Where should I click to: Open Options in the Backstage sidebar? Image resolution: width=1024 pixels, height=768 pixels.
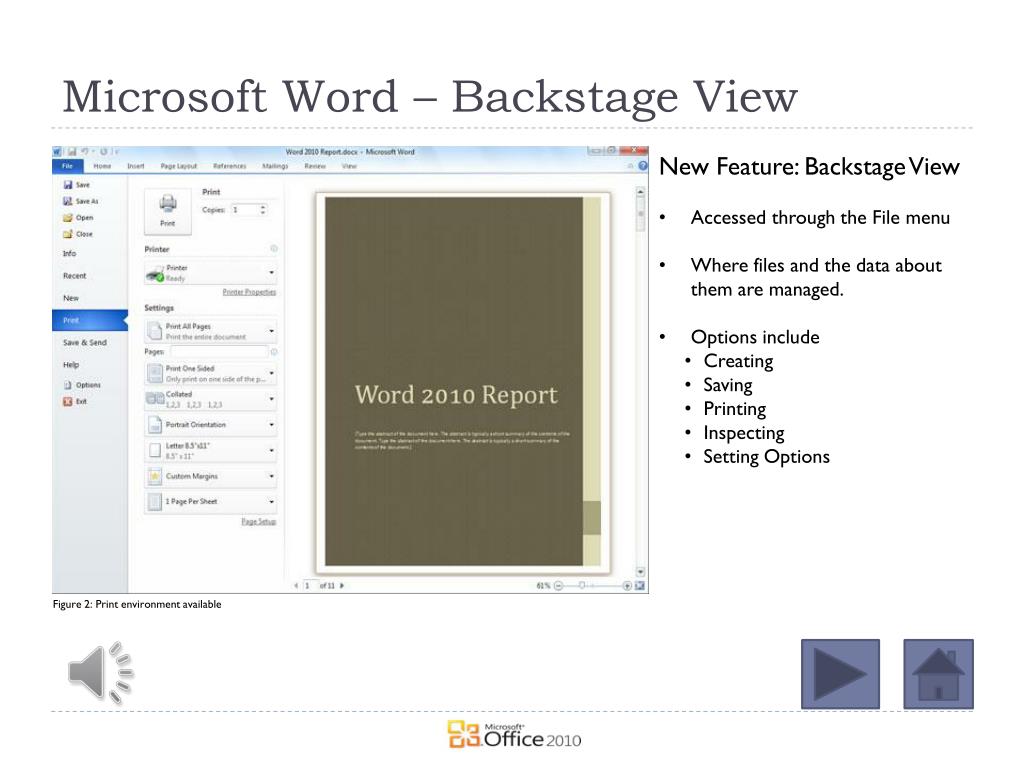click(x=82, y=385)
